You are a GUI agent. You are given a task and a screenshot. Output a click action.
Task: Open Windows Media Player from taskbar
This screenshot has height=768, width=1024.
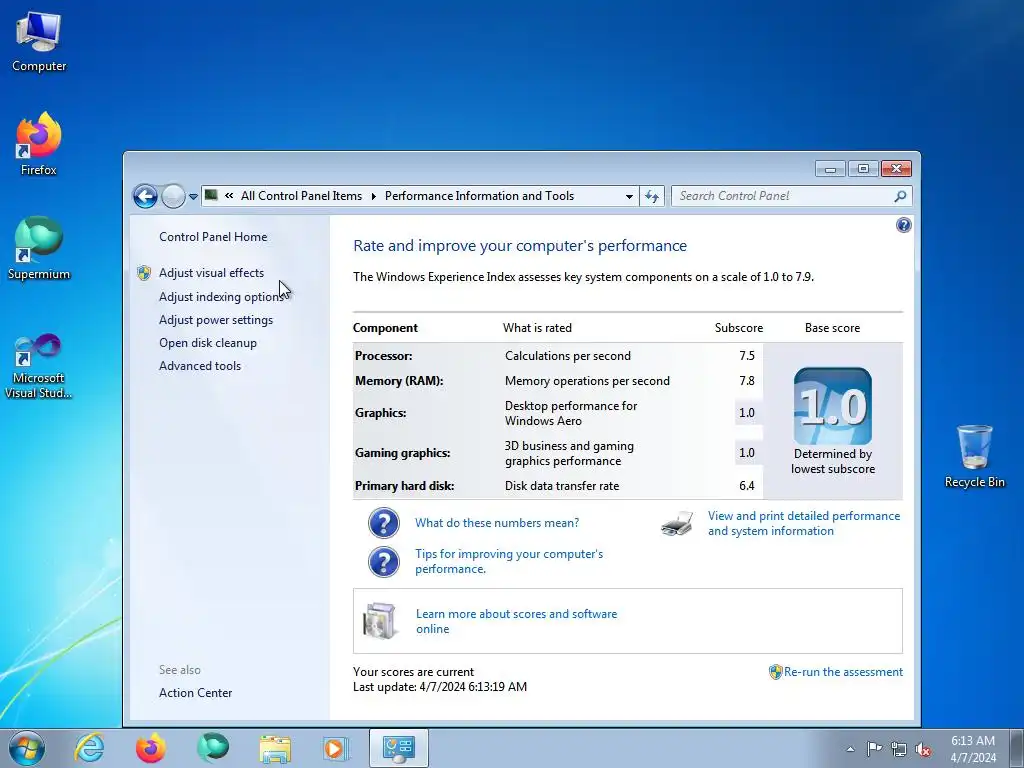pos(336,748)
